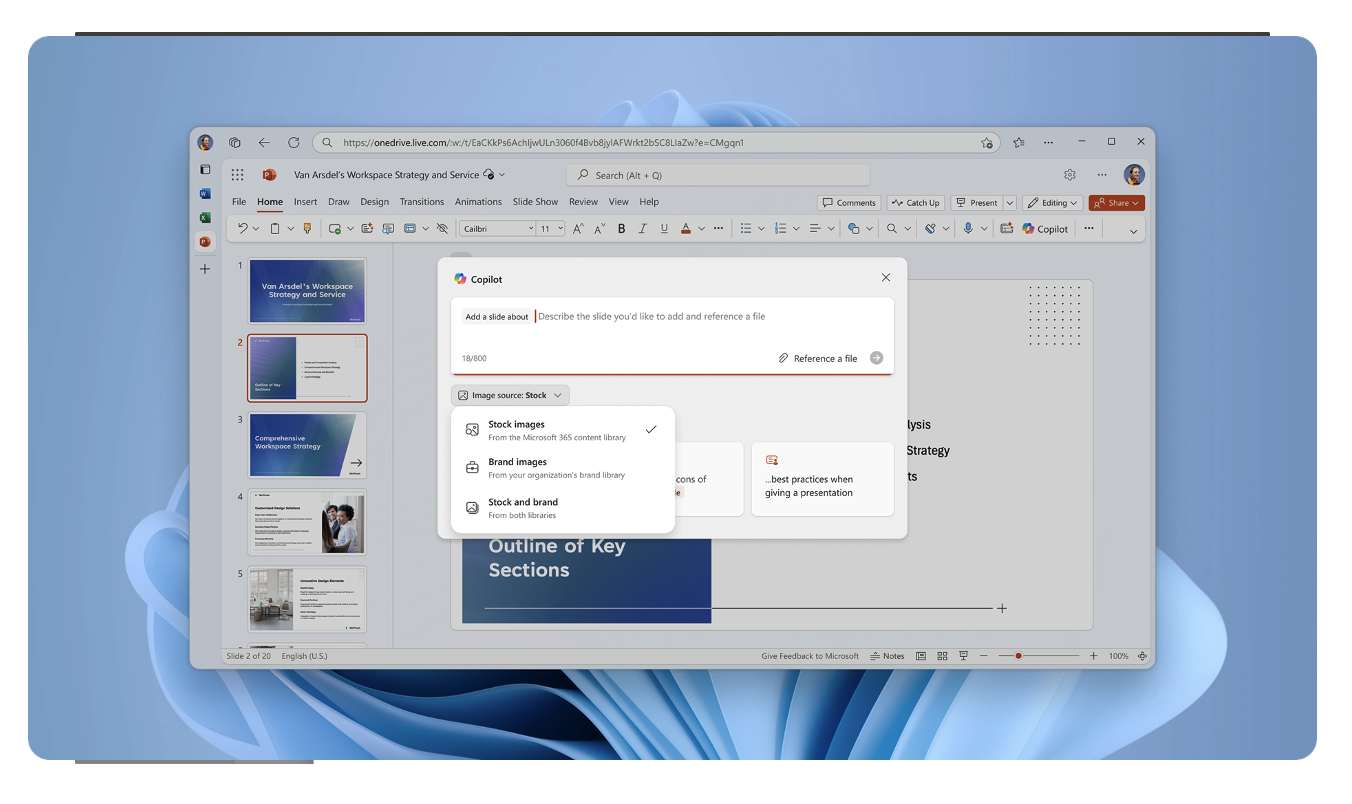
Task: Open Word from the left sidebar
Action: tap(205, 194)
